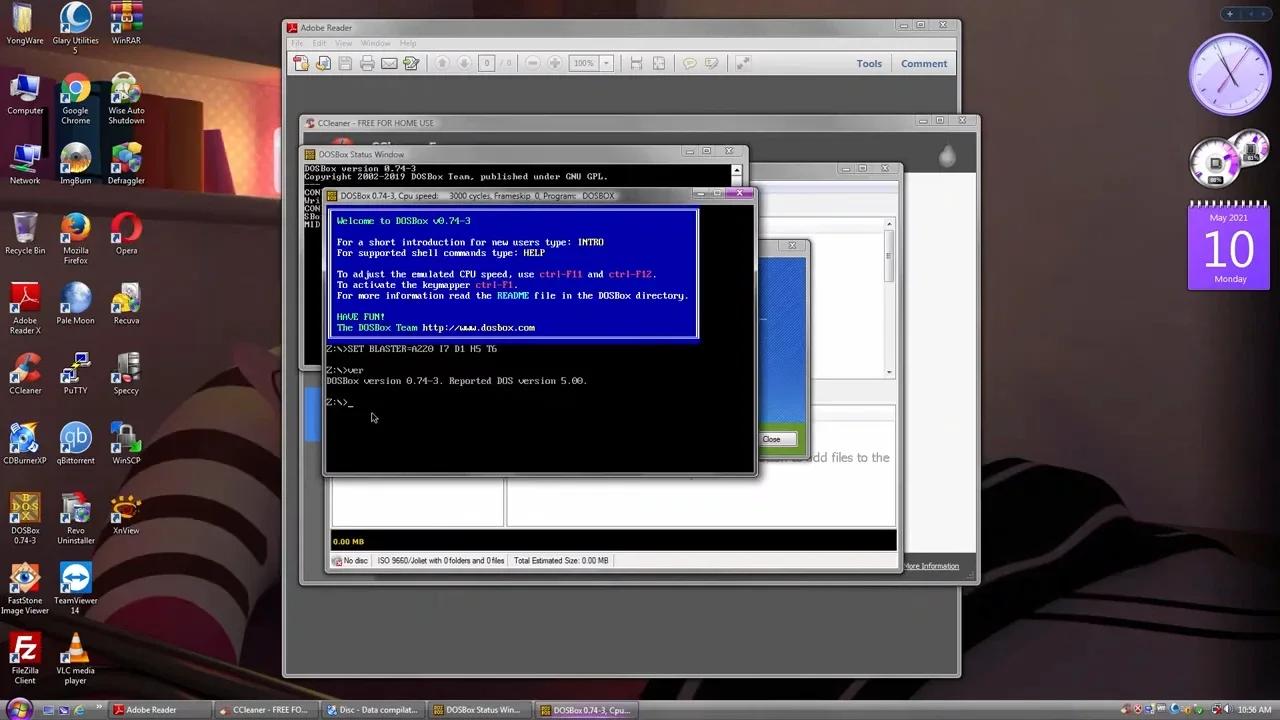Click the 0.00 MB disc capacity bar

pyautogui.click(x=613, y=541)
